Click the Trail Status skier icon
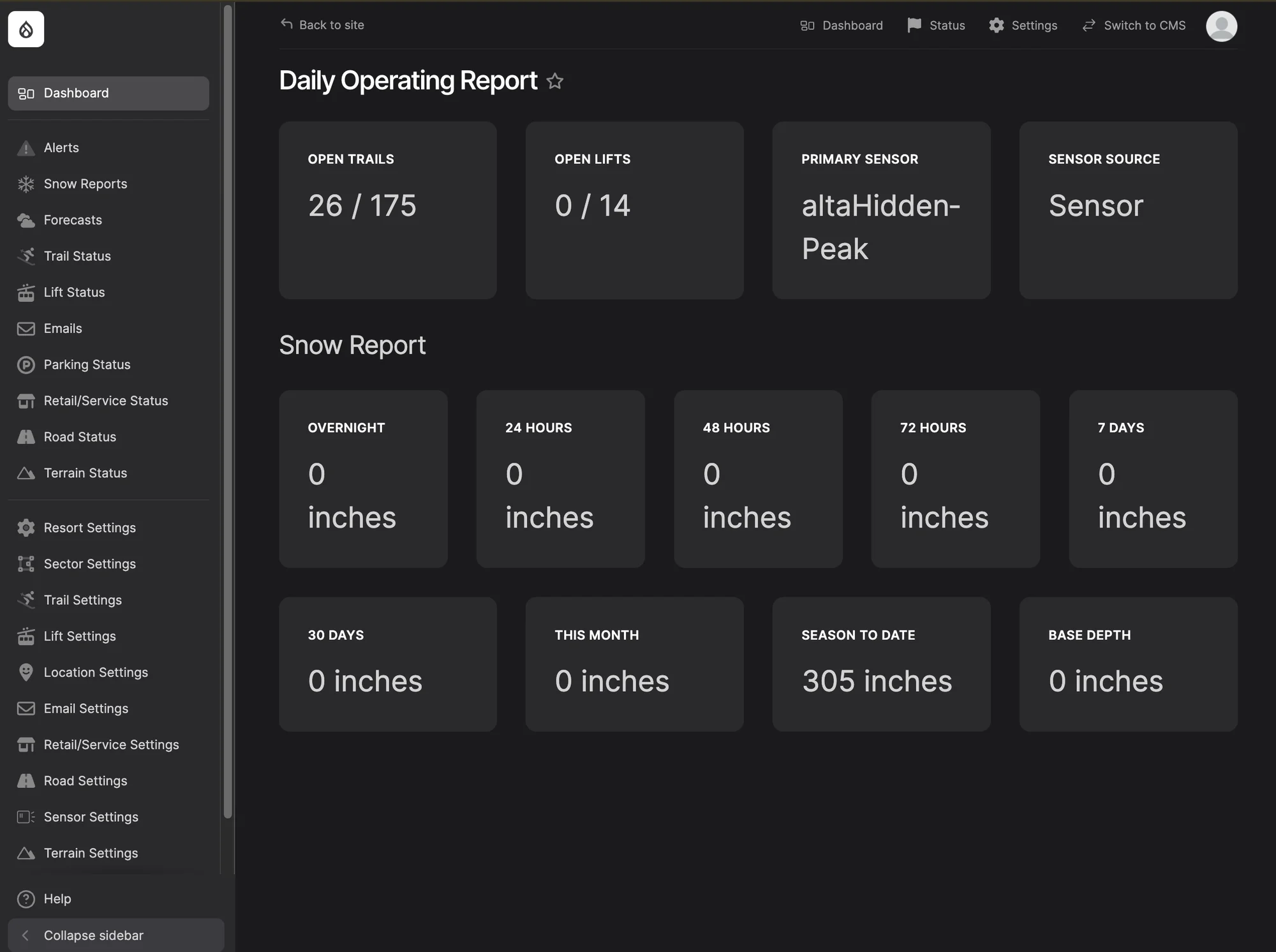This screenshot has width=1276, height=952. tap(26, 257)
